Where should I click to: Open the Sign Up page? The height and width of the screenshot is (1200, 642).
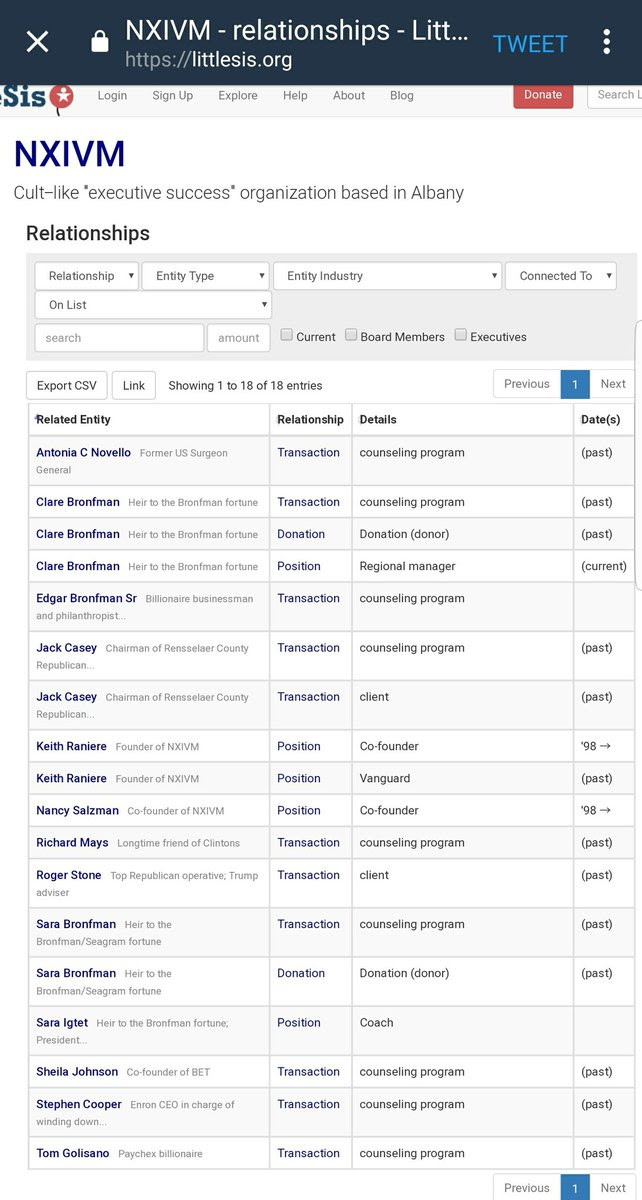(172, 95)
